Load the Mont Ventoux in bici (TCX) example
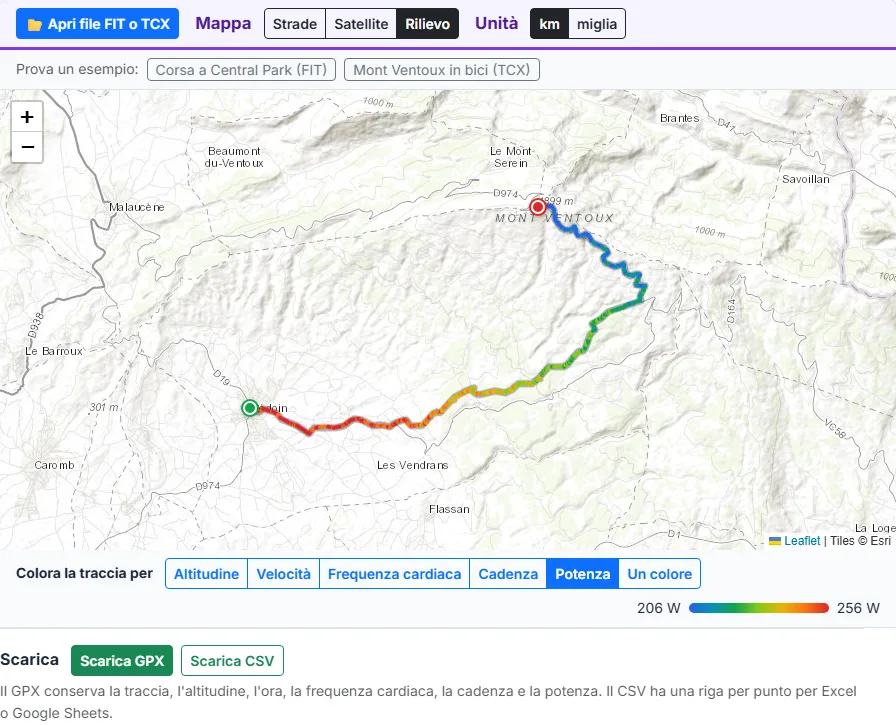 pyautogui.click(x=442, y=70)
